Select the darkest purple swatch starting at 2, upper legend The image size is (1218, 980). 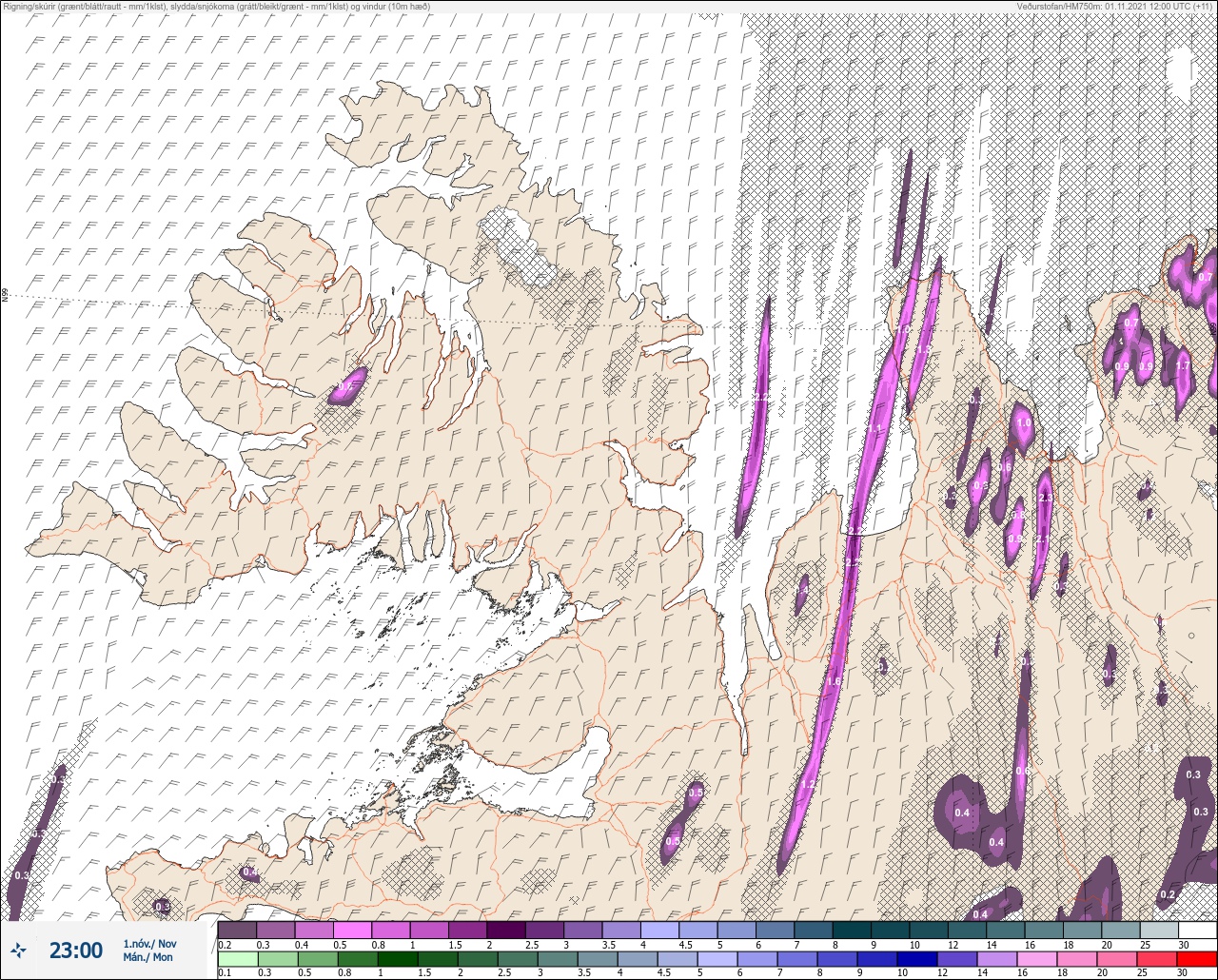(505, 930)
